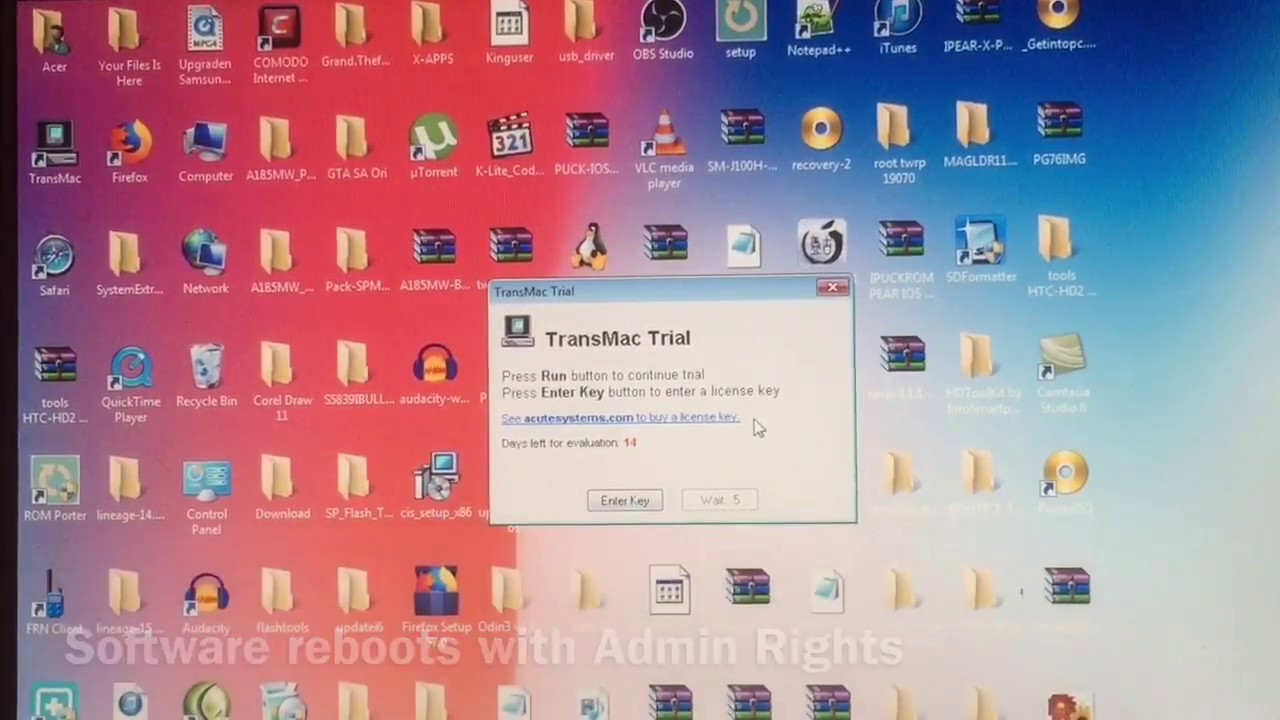
Task: Open the Recycle Bin
Action: [206, 377]
